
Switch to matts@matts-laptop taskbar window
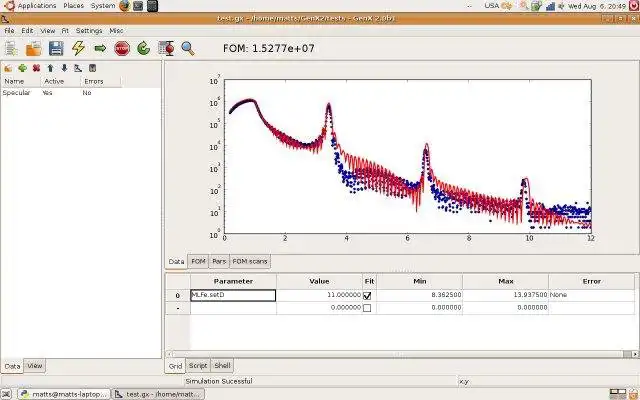[64, 394]
